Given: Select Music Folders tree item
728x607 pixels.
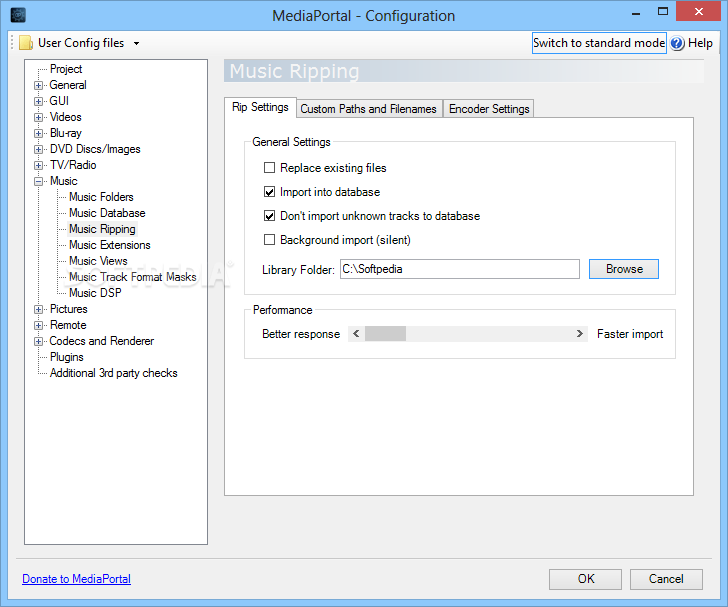Looking at the screenshot, I should pyautogui.click(x=101, y=197).
